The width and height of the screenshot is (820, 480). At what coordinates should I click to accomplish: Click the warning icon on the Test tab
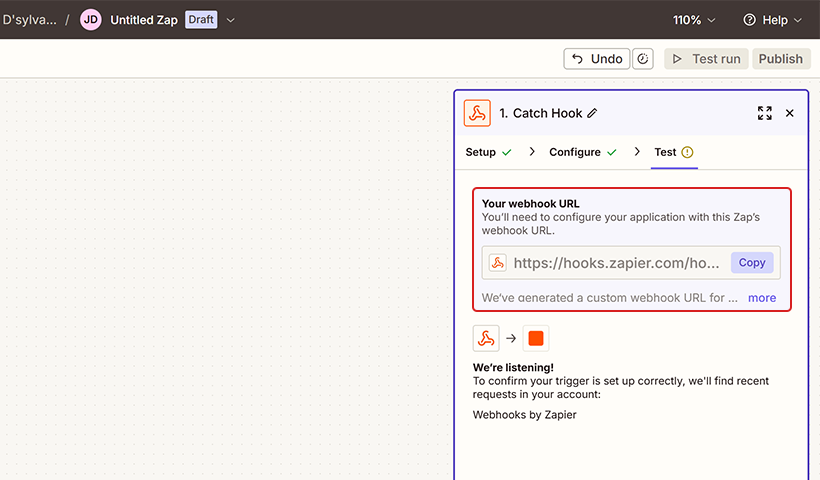[687, 152]
